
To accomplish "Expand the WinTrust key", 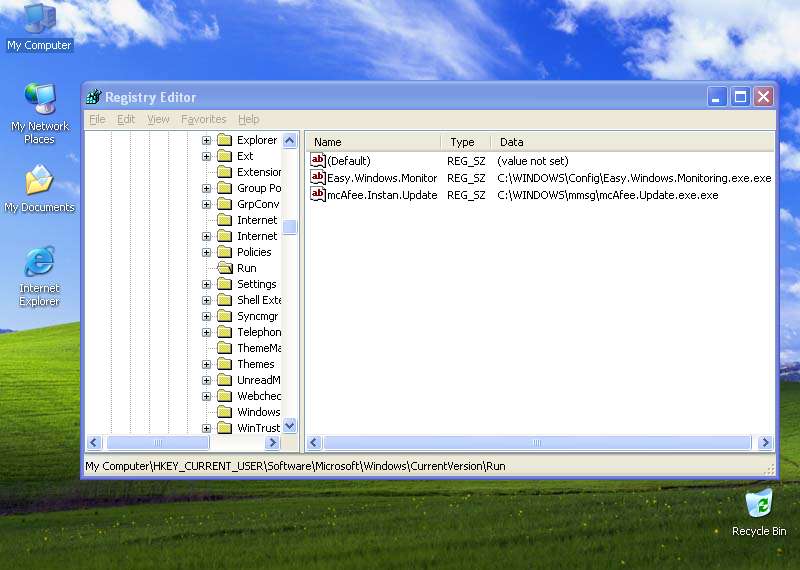I will (206, 428).
